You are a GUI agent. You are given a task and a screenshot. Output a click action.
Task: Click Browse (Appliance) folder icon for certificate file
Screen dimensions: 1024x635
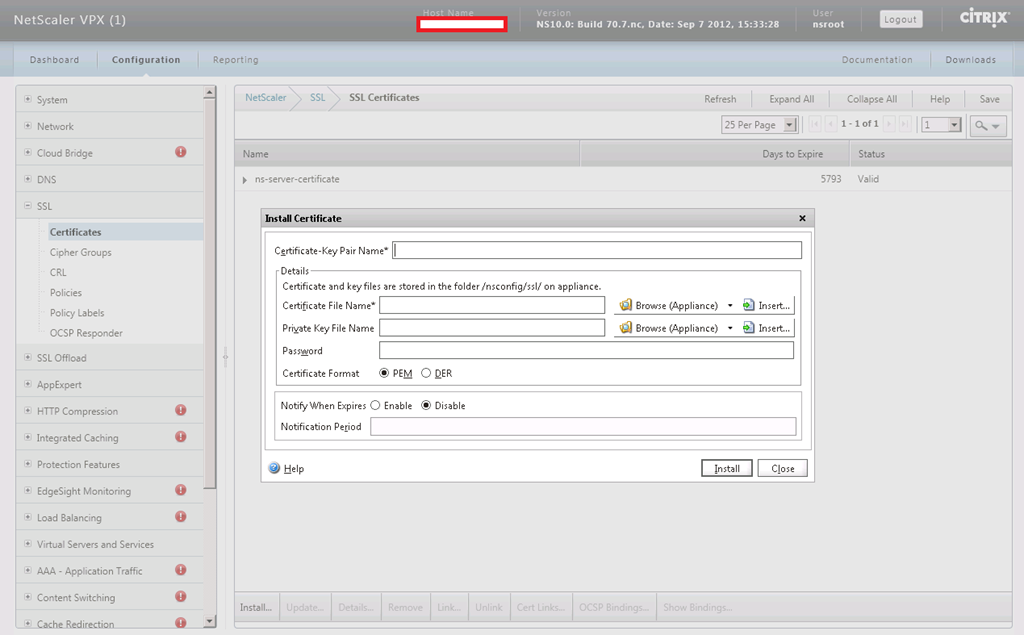click(x=626, y=305)
